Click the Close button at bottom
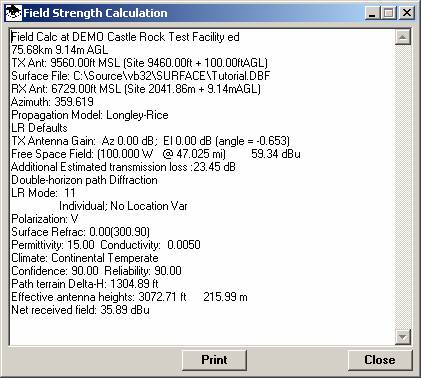The width and height of the screenshot is (421, 378). click(x=380, y=360)
